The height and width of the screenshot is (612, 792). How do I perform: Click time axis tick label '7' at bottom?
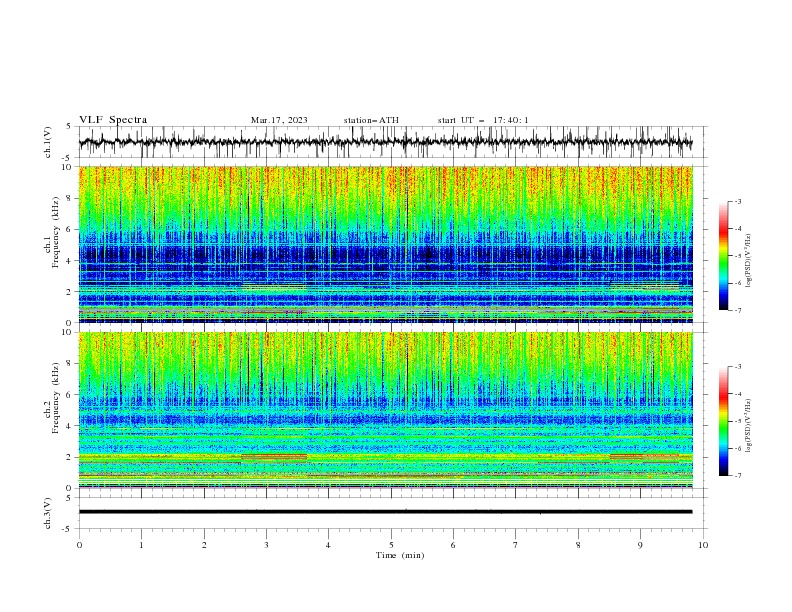click(516, 545)
